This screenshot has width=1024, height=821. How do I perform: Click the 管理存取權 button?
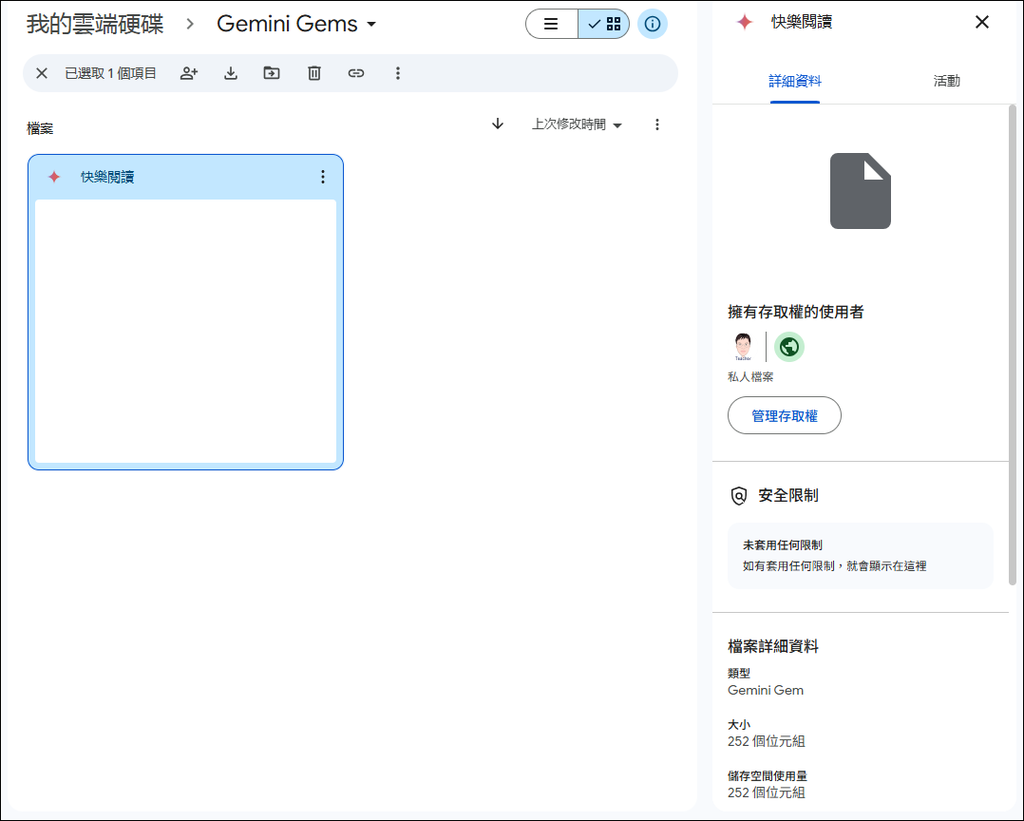784,415
